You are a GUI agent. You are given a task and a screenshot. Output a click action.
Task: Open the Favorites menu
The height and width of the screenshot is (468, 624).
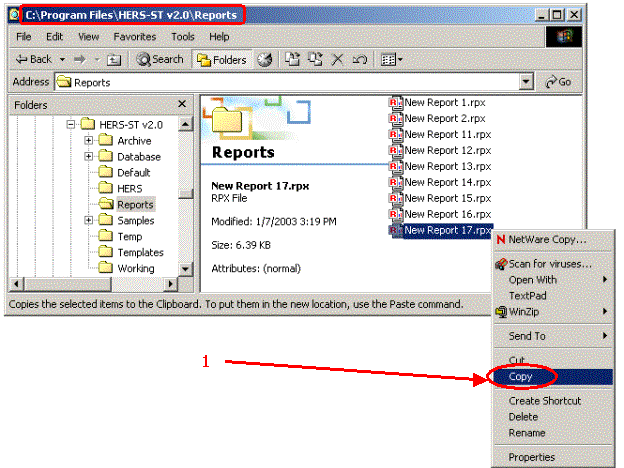point(135,37)
